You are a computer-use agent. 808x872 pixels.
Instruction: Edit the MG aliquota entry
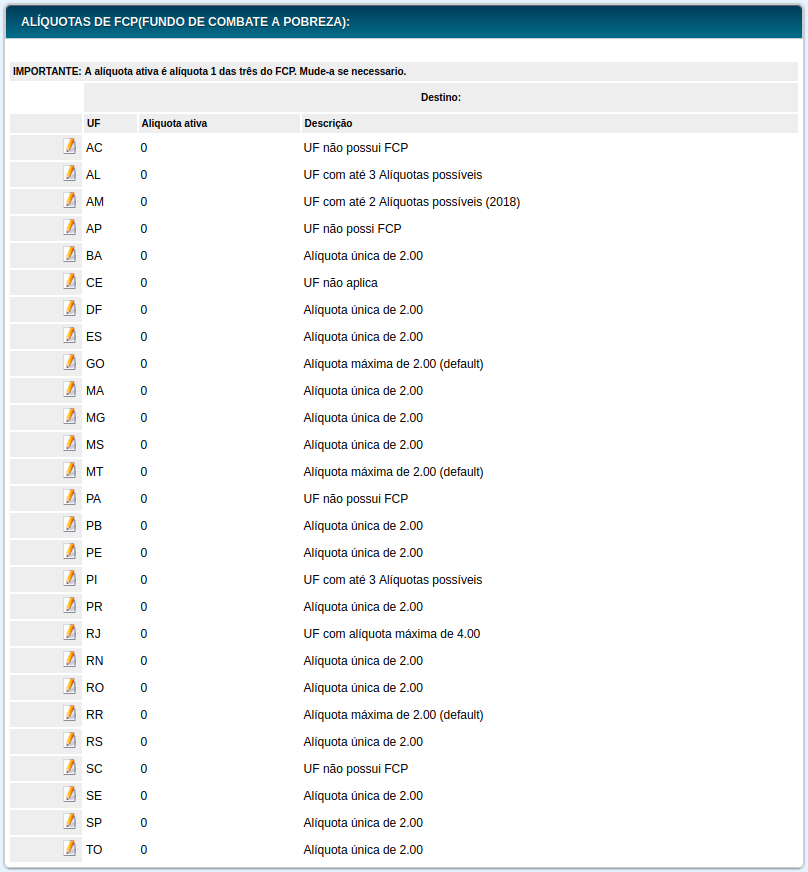(x=70, y=416)
